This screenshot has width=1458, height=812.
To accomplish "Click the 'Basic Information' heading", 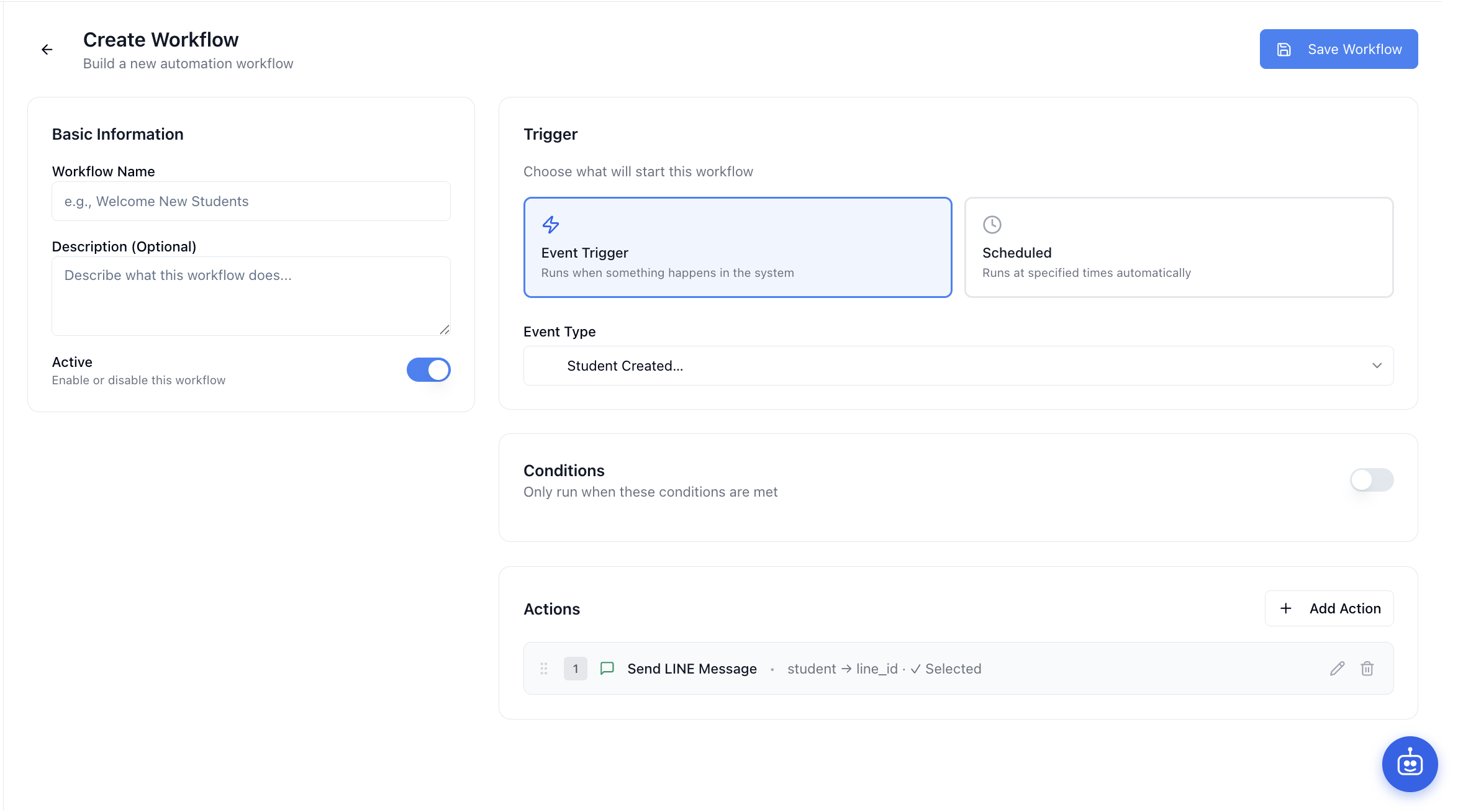I will tap(118, 134).
